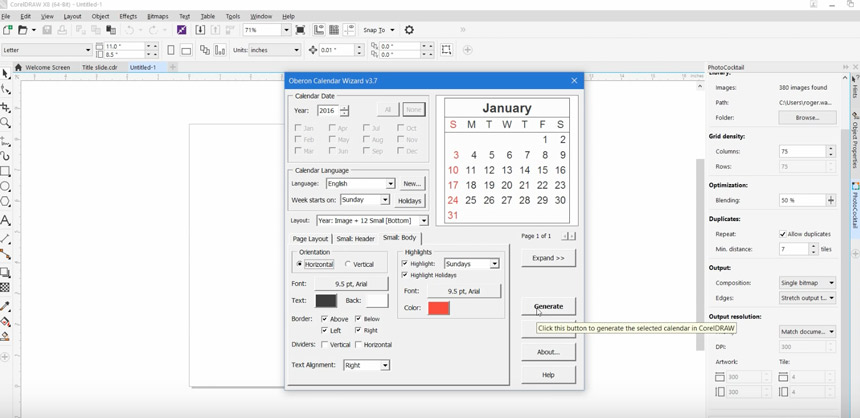Switch to Small: Header tab
The height and width of the screenshot is (418, 860).
(x=355, y=239)
